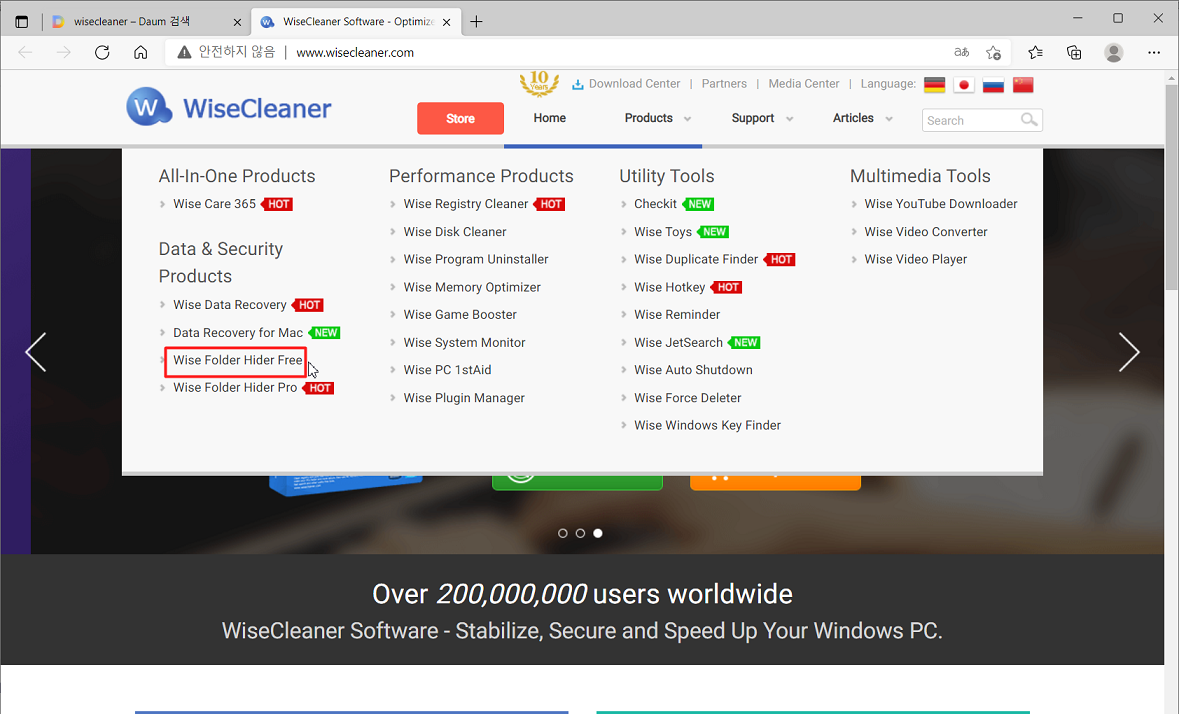Go to browser home icon

(x=141, y=53)
